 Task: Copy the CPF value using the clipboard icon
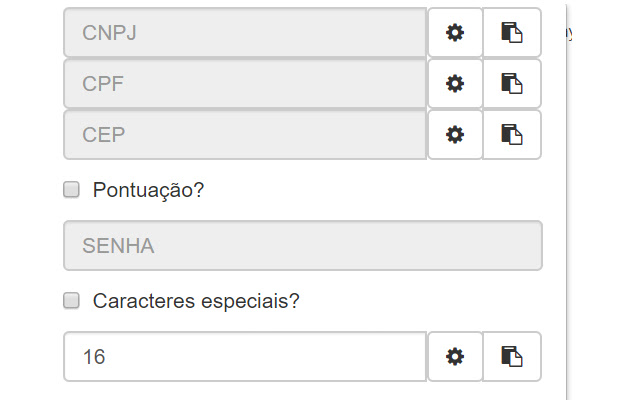click(512, 84)
